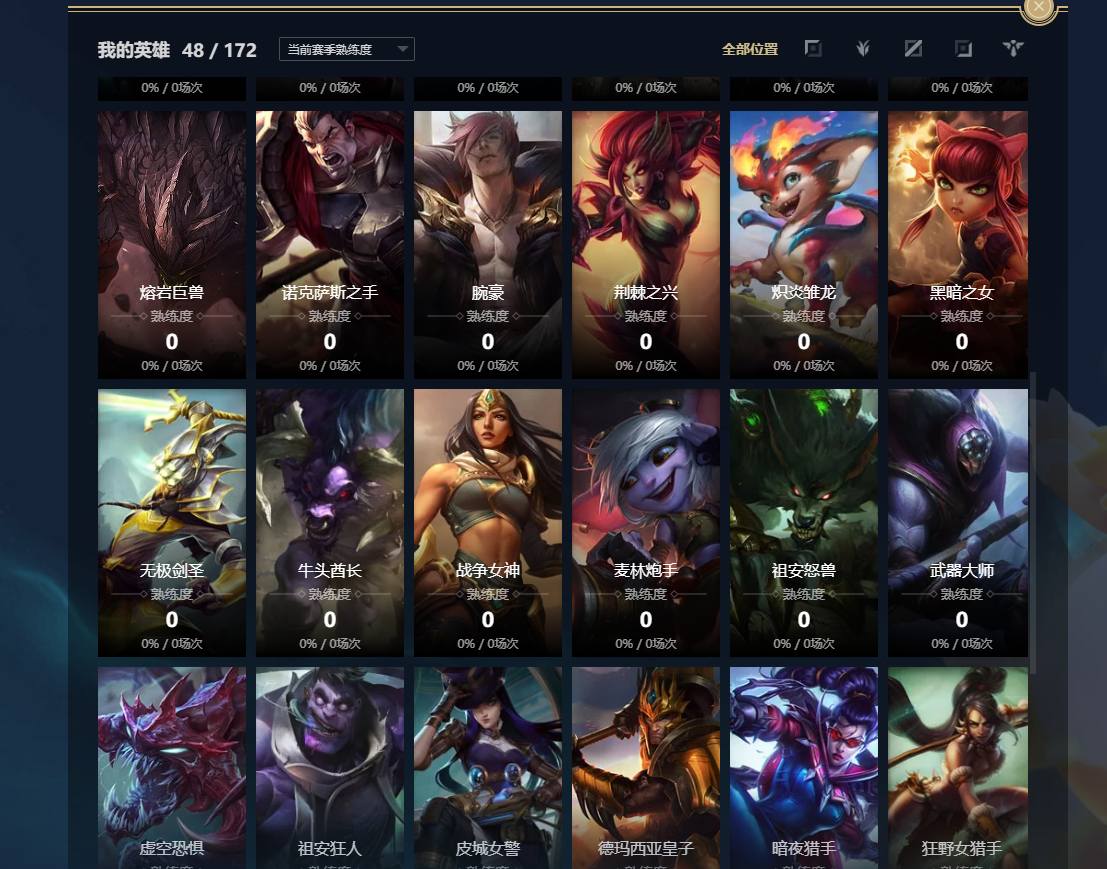1107x869 pixels.
Task: Choose the 战争女神 champion card
Action: [x=488, y=522]
